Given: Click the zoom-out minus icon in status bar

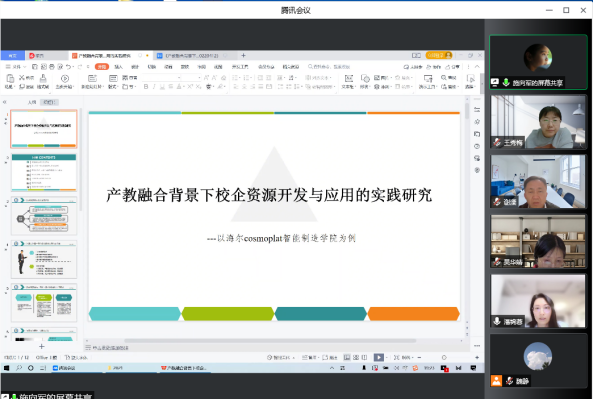Looking at the screenshot, I should (x=419, y=357).
